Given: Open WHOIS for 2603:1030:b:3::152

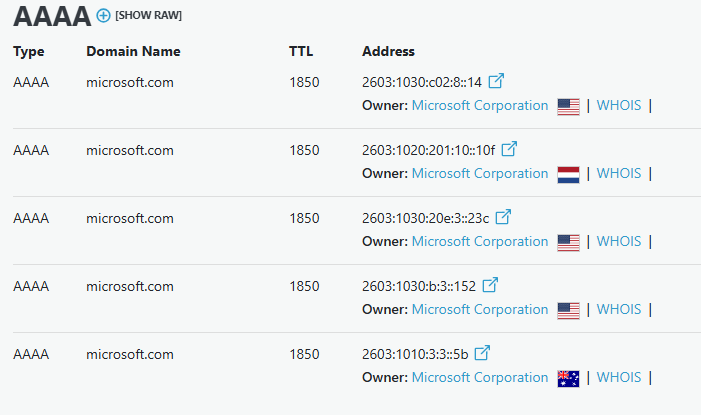Looking at the screenshot, I should point(619,309).
